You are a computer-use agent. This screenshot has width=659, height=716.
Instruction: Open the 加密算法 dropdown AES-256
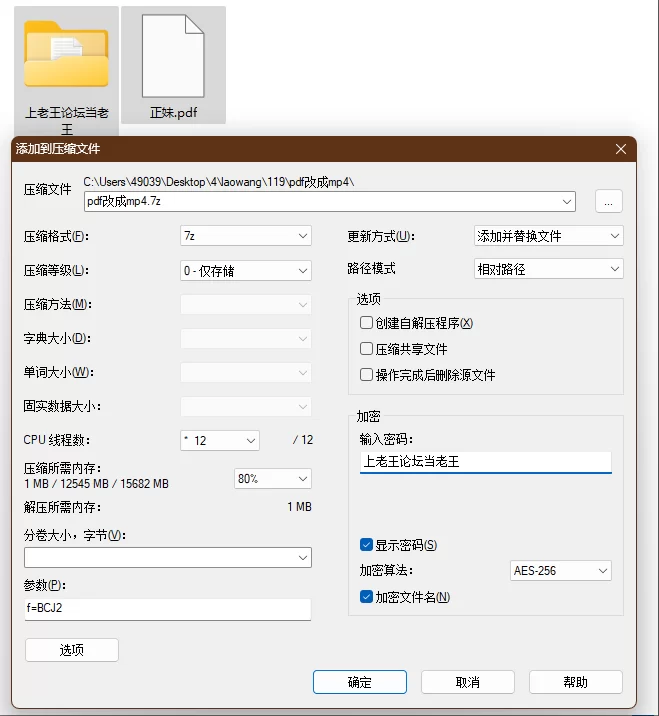pyautogui.click(x=560, y=571)
